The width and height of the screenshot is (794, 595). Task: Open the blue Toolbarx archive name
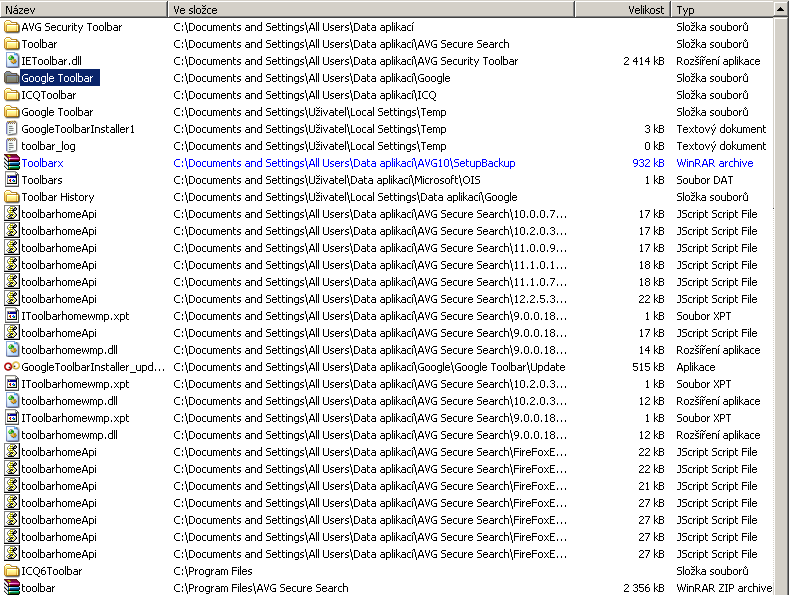click(x=43, y=163)
